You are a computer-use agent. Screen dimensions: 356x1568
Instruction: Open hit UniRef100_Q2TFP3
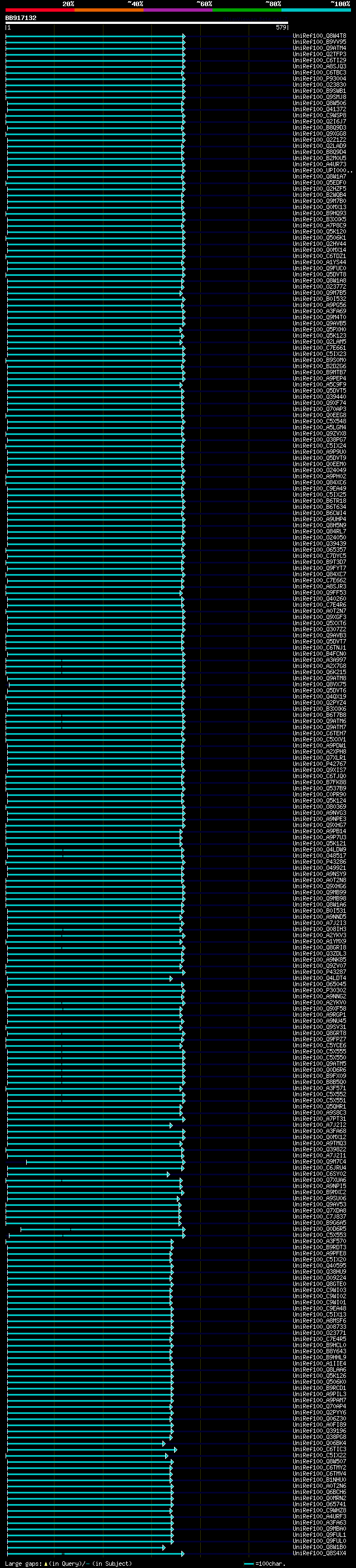pyautogui.click(x=319, y=54)
